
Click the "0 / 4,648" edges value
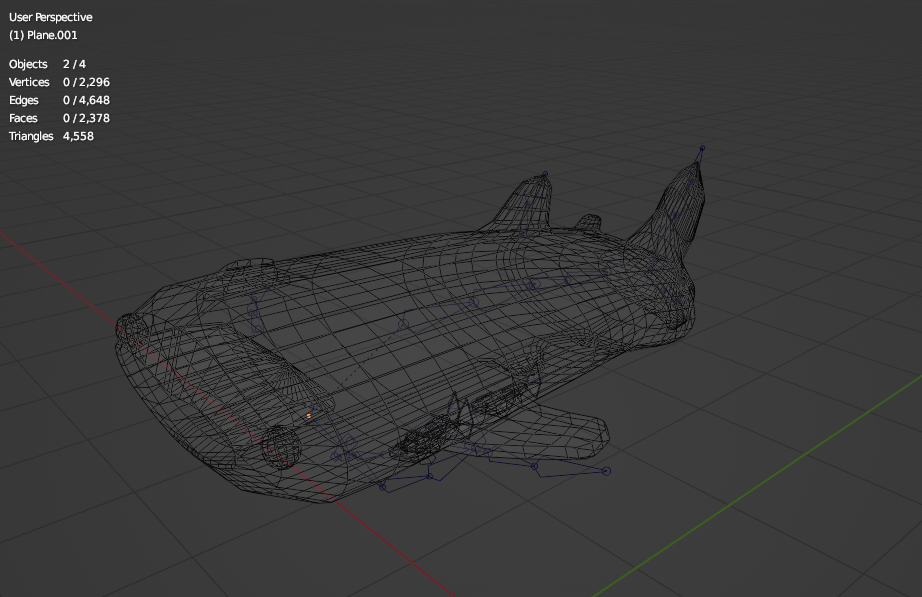pyautogui.click(x=86, y=101)
